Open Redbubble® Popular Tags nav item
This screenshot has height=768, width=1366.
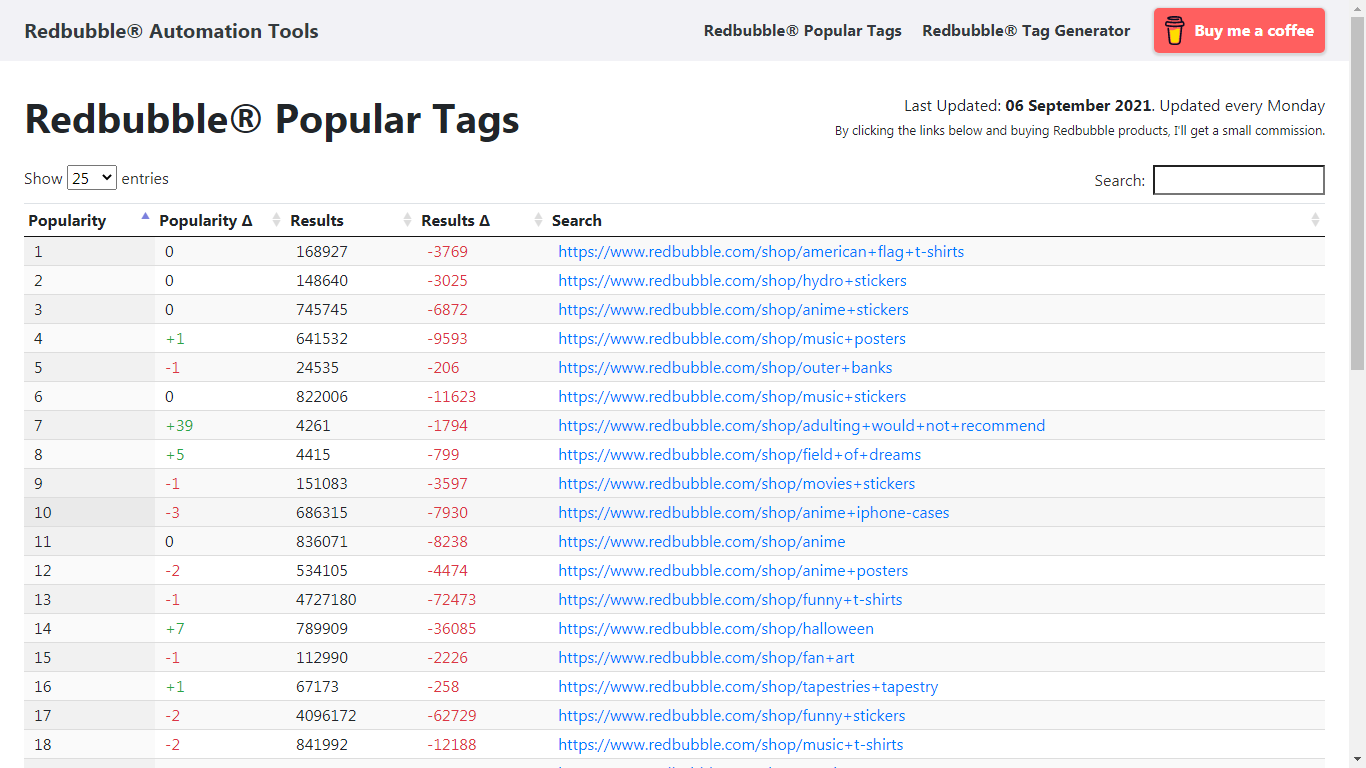coord(803,30)
